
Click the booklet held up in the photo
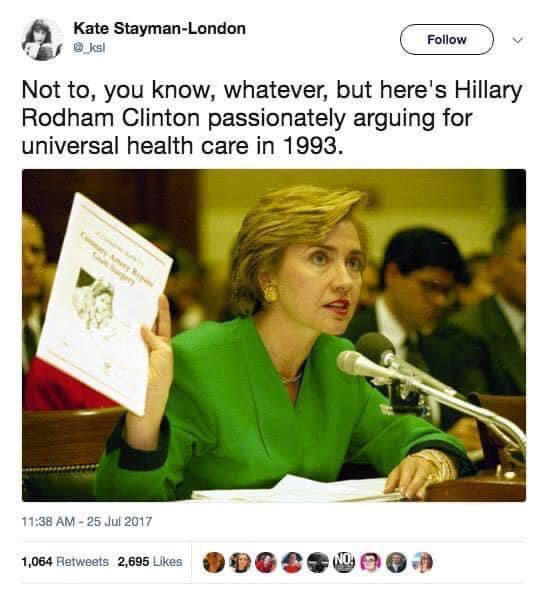click(x=104, y=303)
